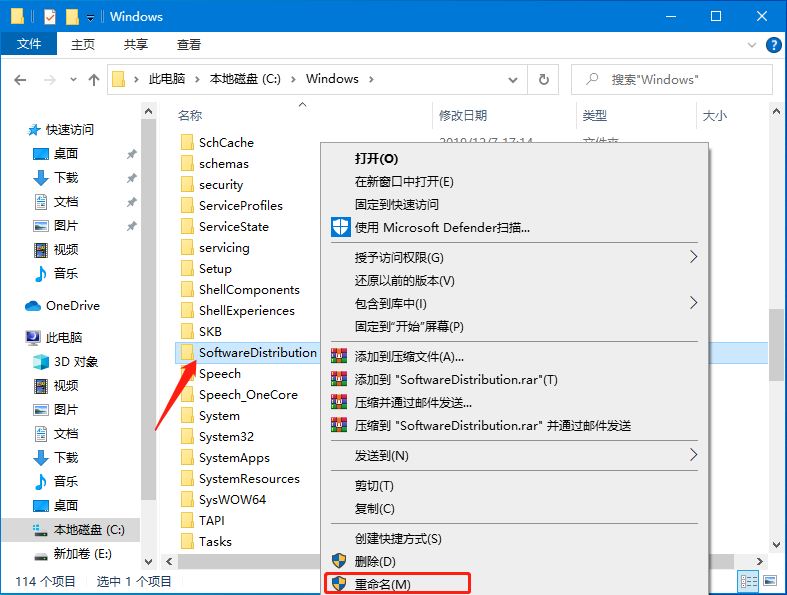Click shield icon beside 重命名(M)
The width and height of the screenshot is (787, 595).
(339, 584)
